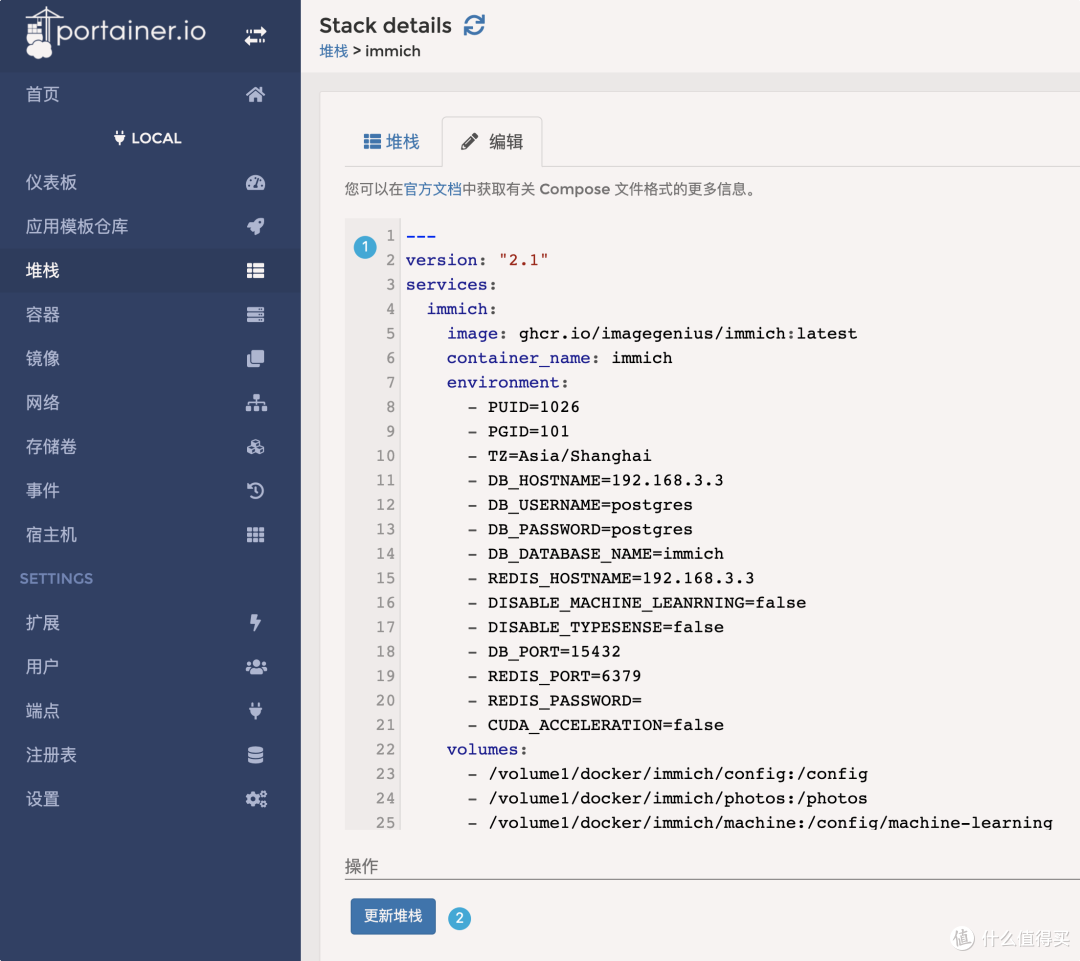
Task: Open 扩展 in the sidebar menu
Action: [43, 623]
